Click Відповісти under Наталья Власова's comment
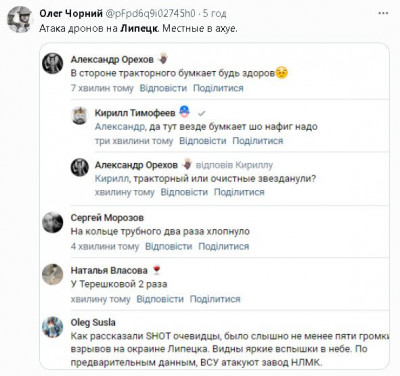The width and height of the screenshot is (400, 376). pos(160,299)
